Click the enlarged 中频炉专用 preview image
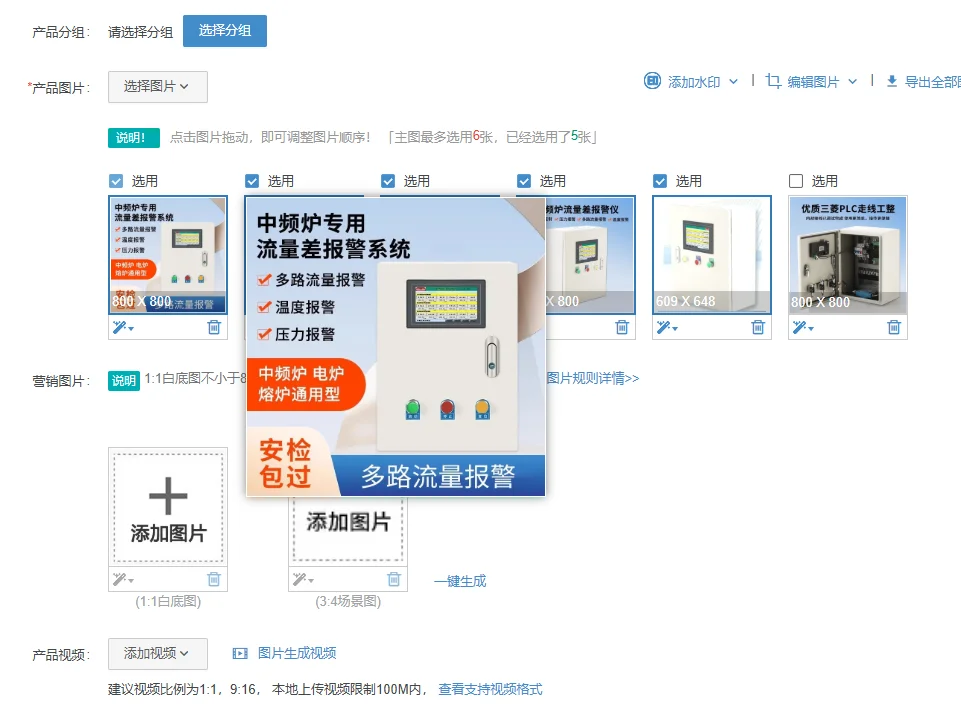961x713 pixels. point(395,346)
